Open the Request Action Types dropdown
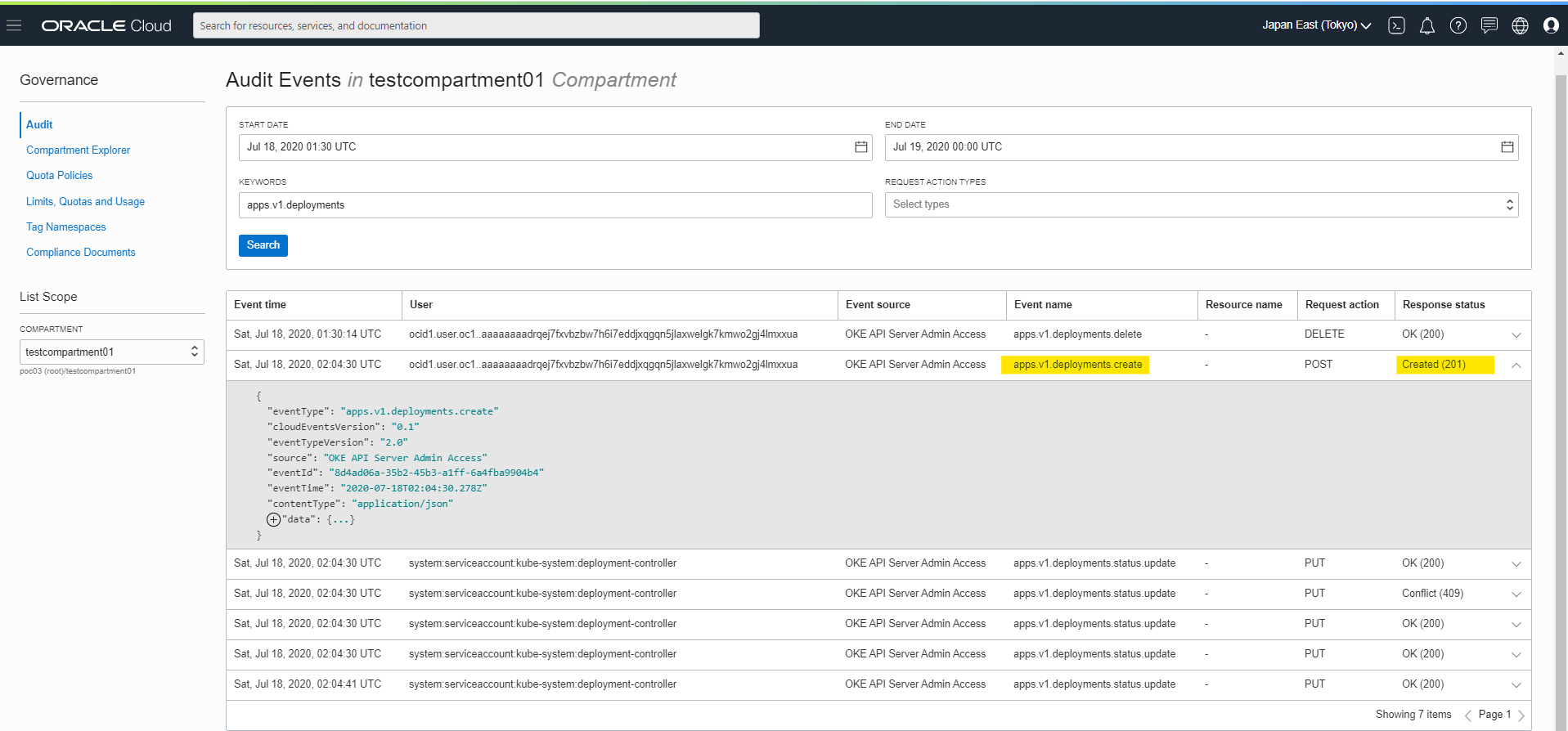Viewport: 1568px width, 731px height. [1202, 204]
